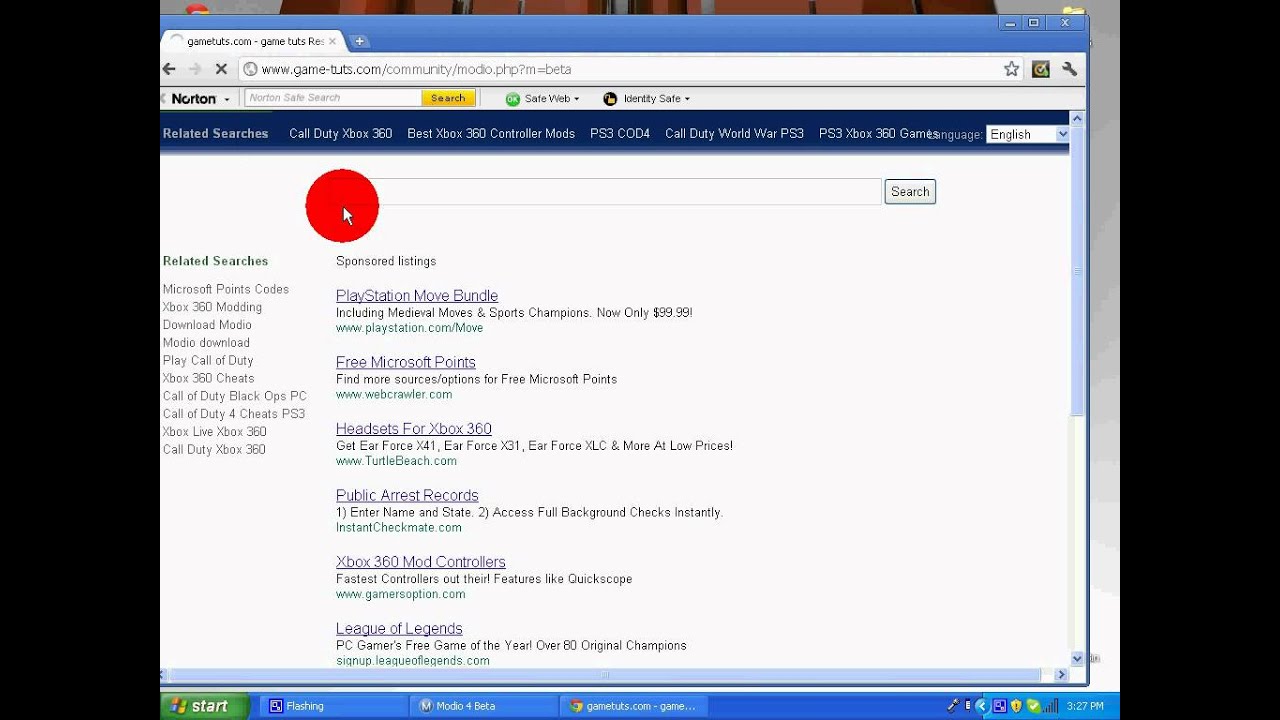Click the blue display tray icon
1280x720 pixels.
[x=999, y=706]
